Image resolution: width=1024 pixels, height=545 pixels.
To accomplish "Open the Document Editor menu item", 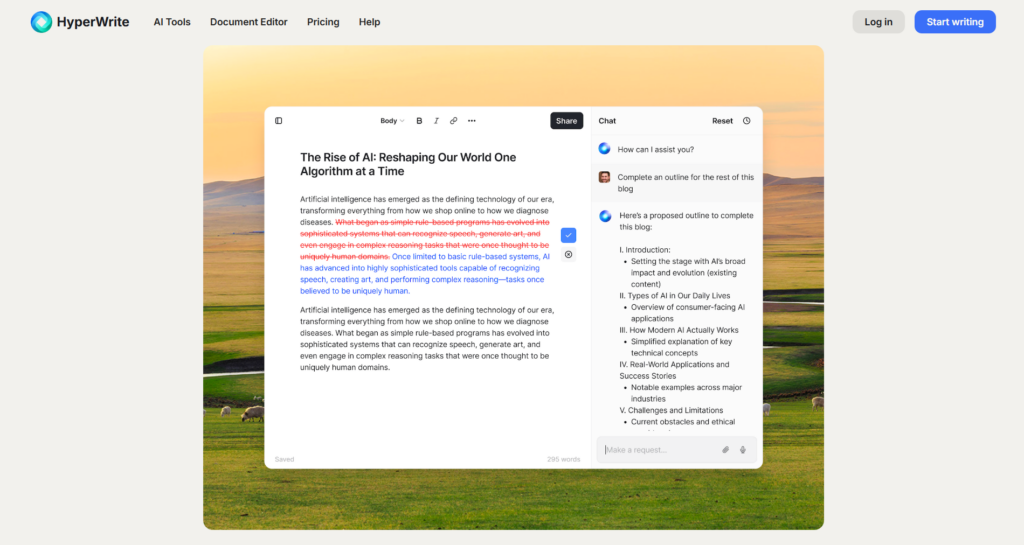I will [x=249, y=22].
